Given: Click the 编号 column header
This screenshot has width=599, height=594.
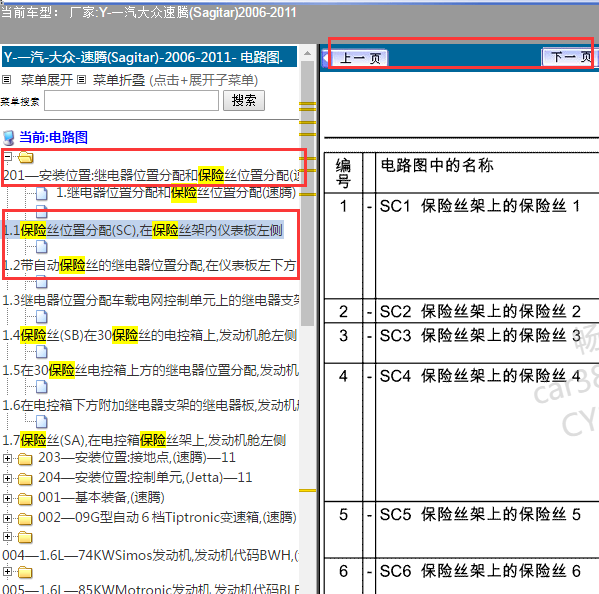Looking at the screenshot, I should [x=343, y=173].
